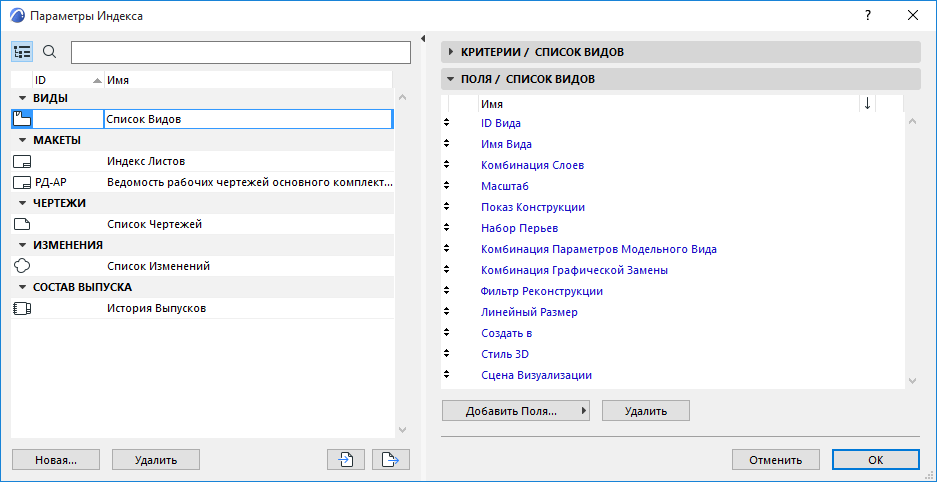This screenshot has width=937, height=482.
Task: Click the search magnifier icon
Action: tap(50, 52)
